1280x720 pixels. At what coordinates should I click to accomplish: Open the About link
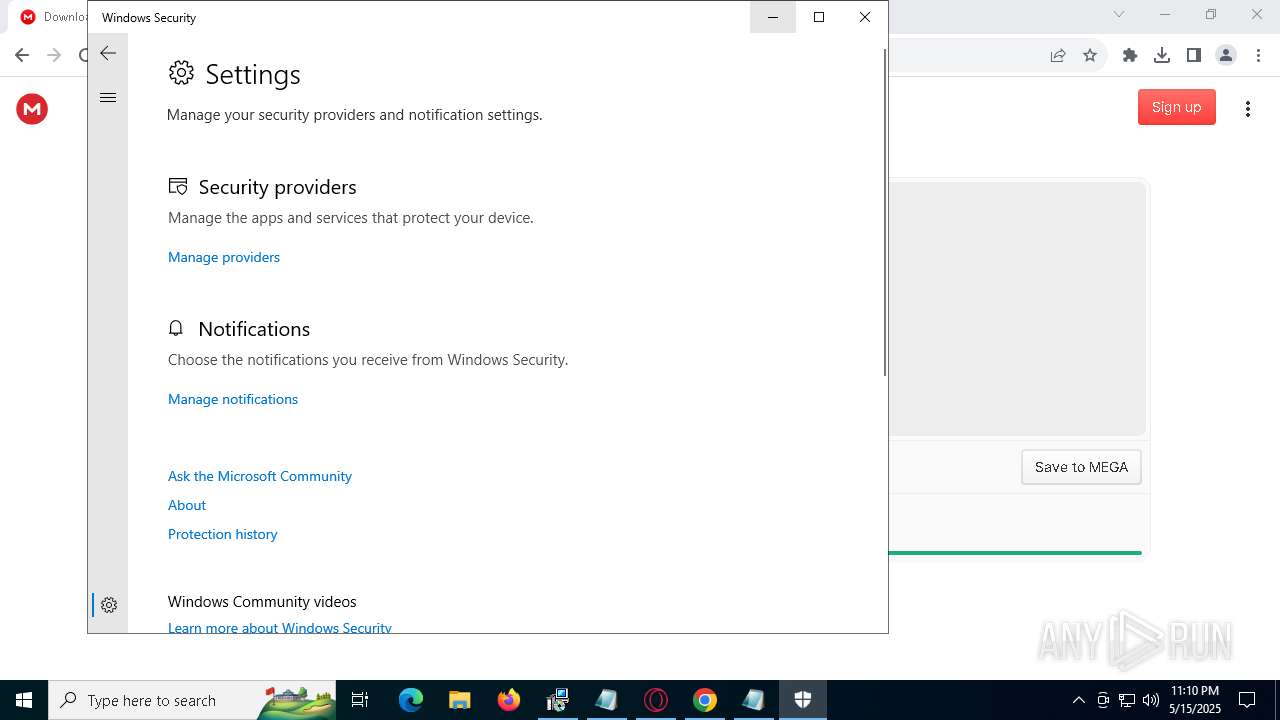tap(187, 505)
